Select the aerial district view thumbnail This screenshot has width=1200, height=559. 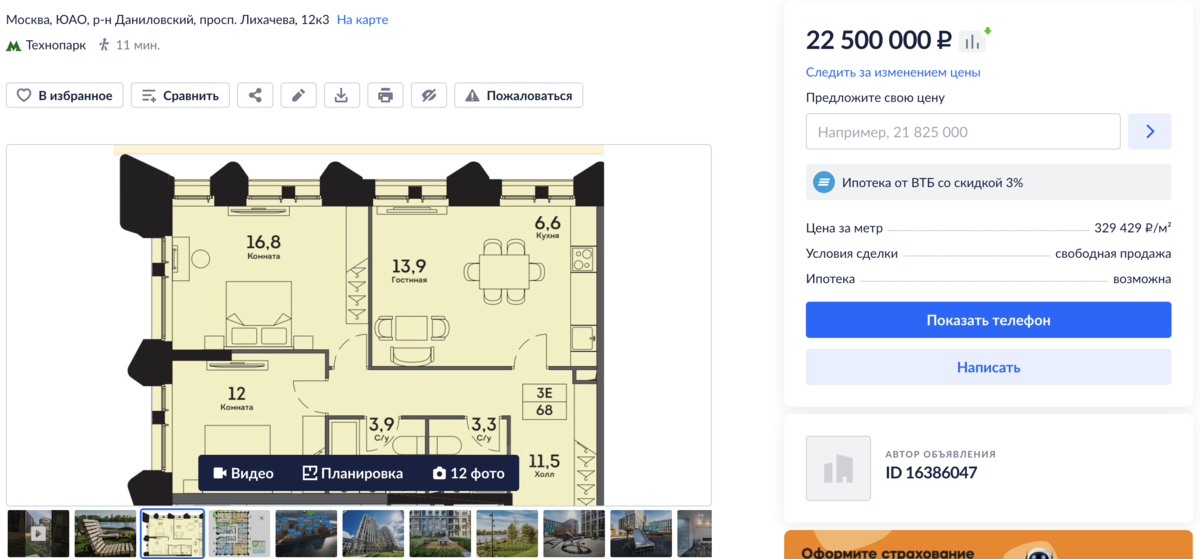coord(306,534)
